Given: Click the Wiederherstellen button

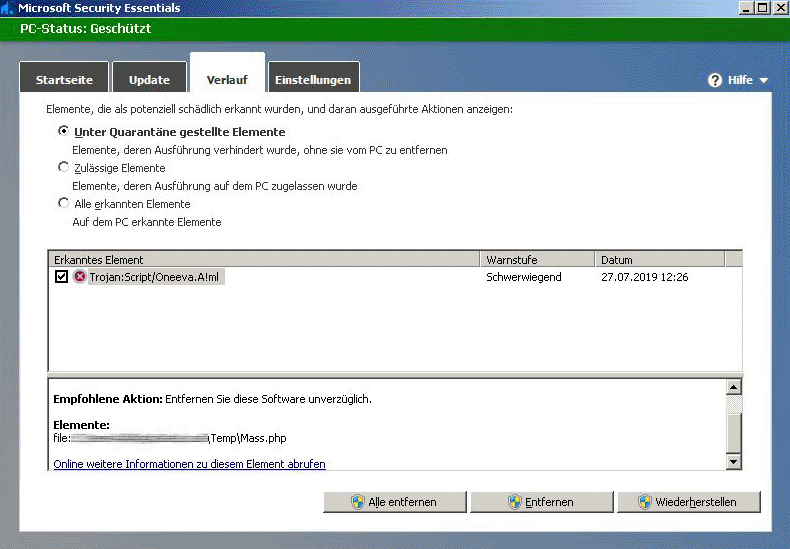Looking at the screenshot, I should tap(689, 502).
